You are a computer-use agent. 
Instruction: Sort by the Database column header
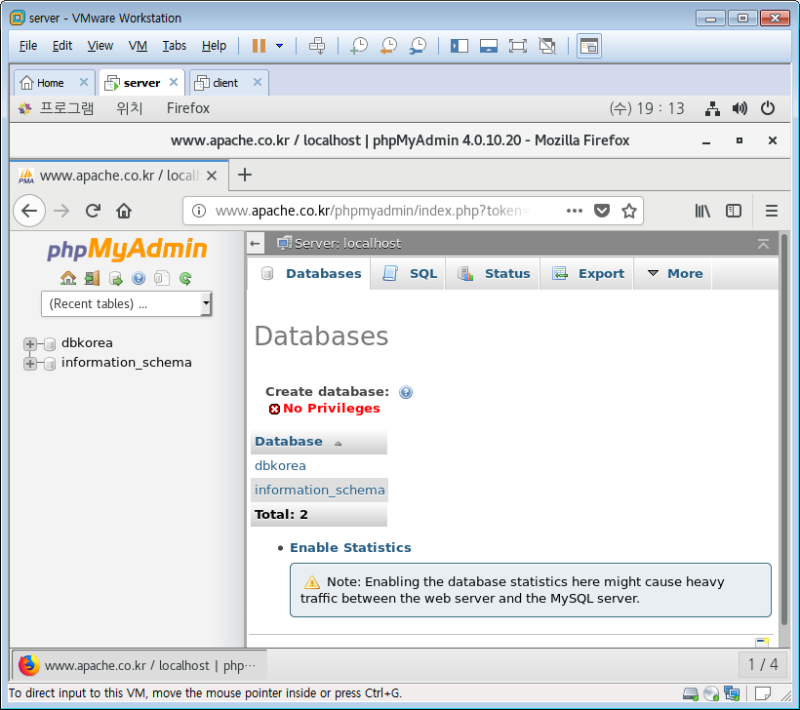(289, 441)
